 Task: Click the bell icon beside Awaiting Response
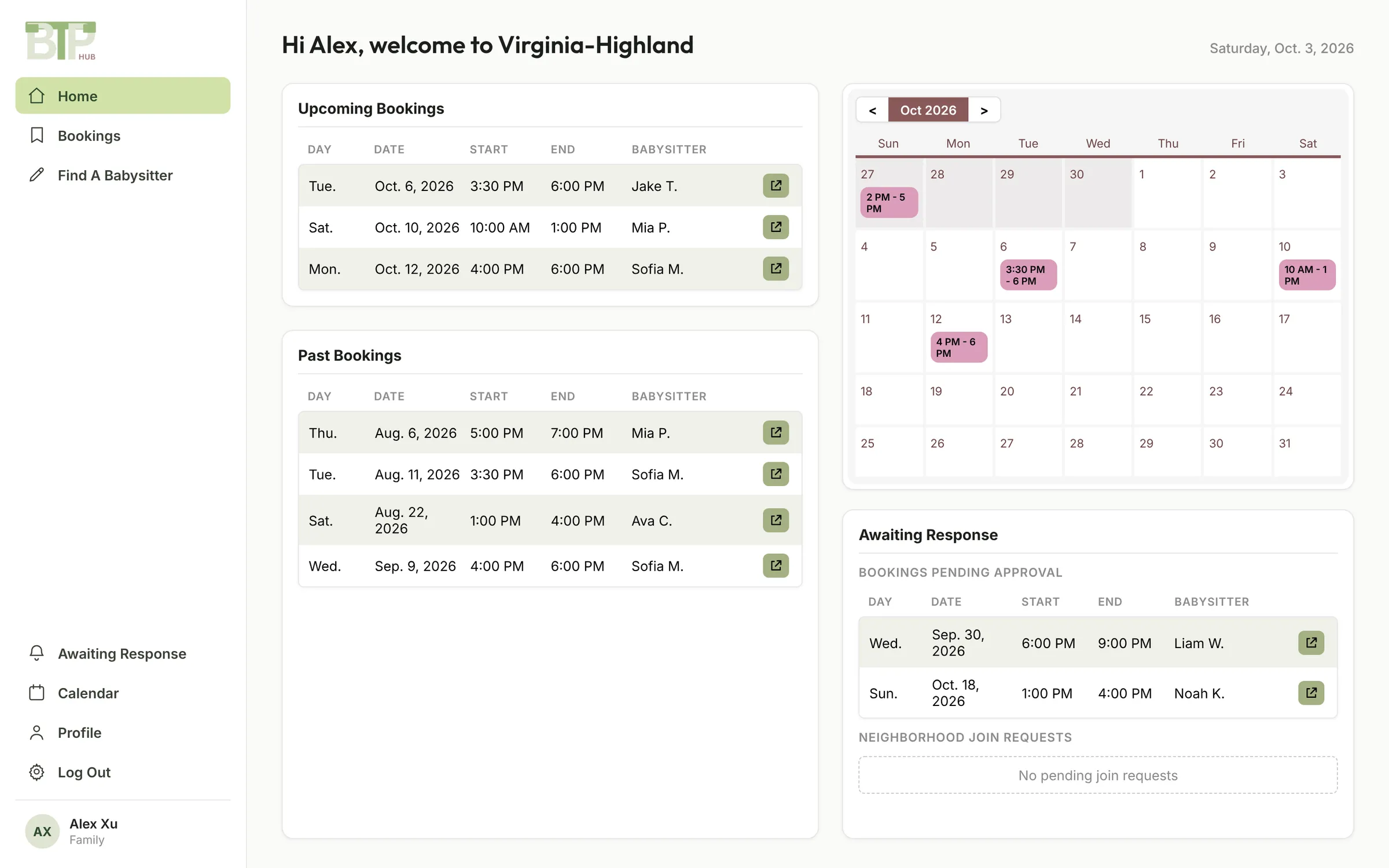[x=36, y=653]
